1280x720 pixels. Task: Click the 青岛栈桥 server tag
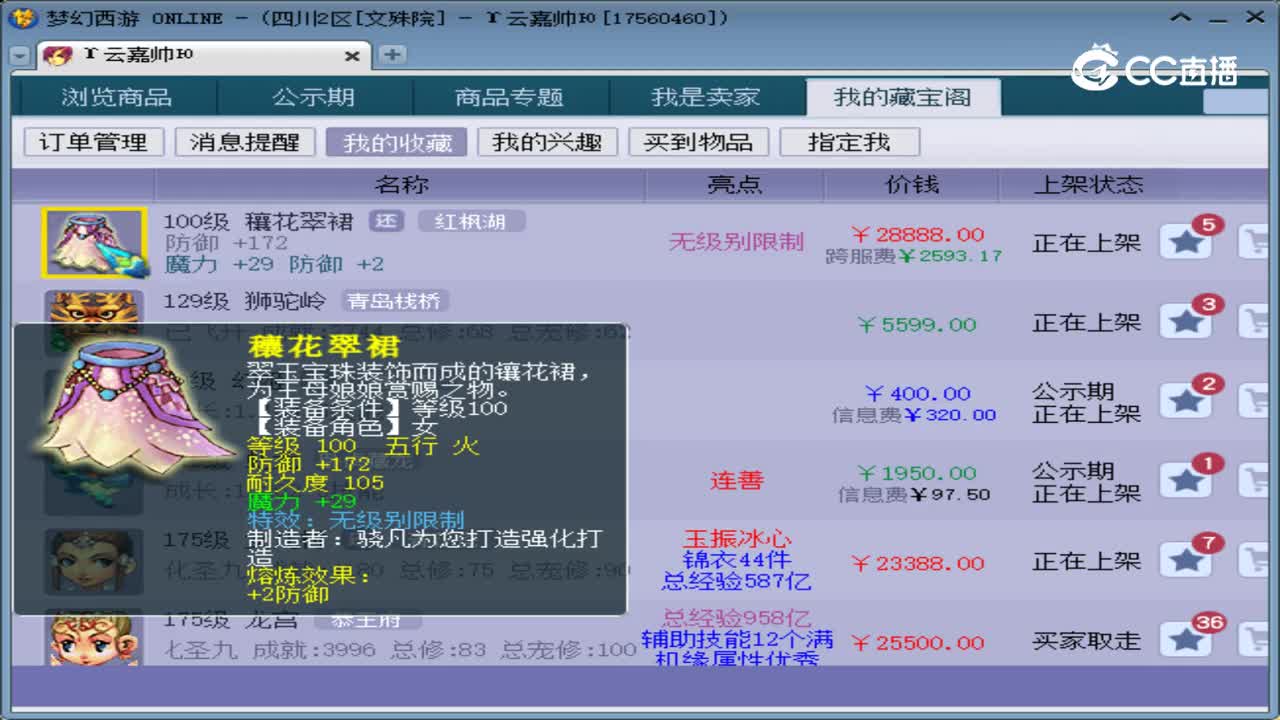tap(396, 301)
